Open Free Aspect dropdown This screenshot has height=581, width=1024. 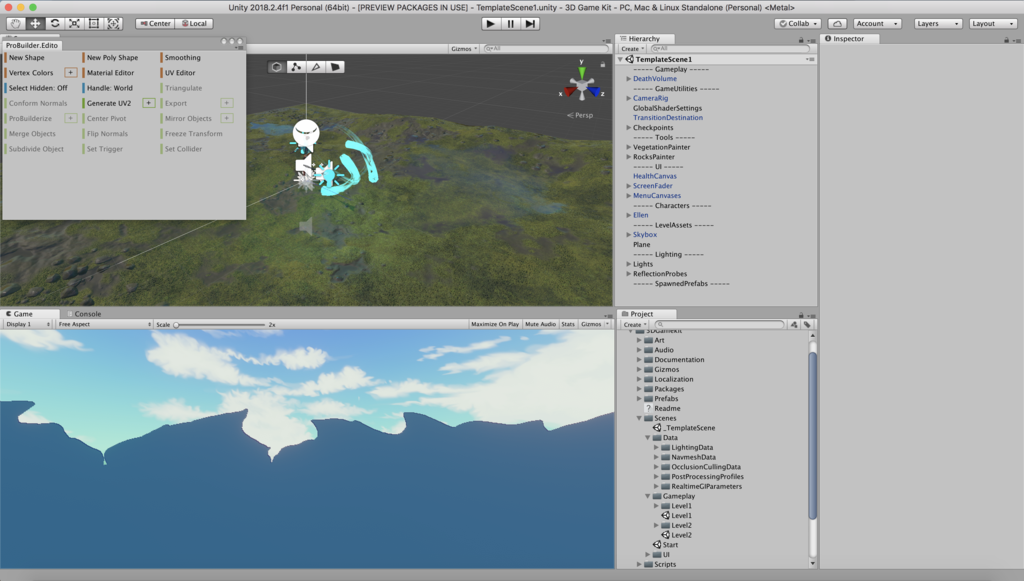(x=104, y=324)
